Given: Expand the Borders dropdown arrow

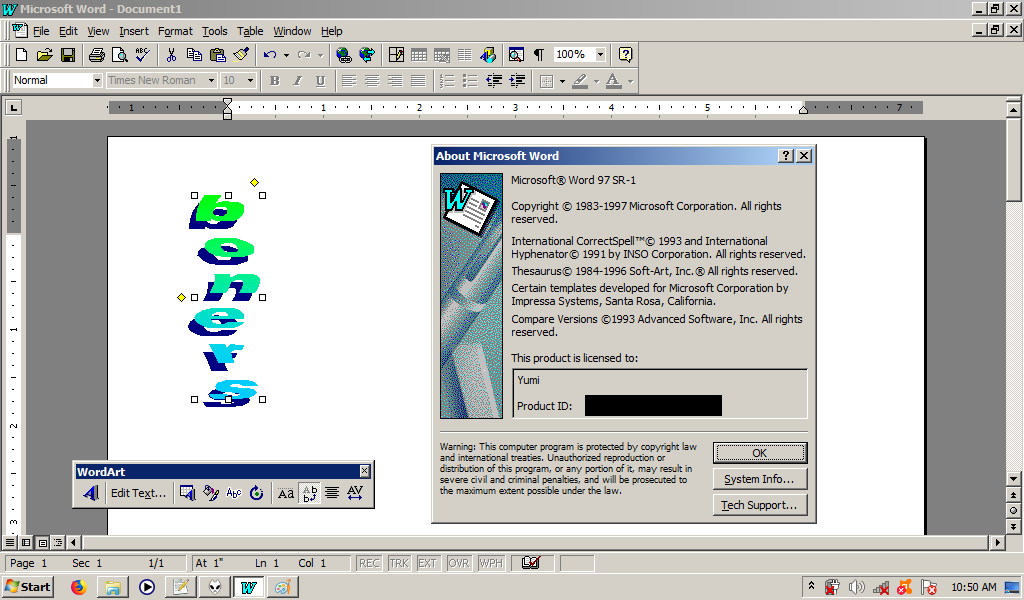Looking at the screenshot, I should coord(562,81).
